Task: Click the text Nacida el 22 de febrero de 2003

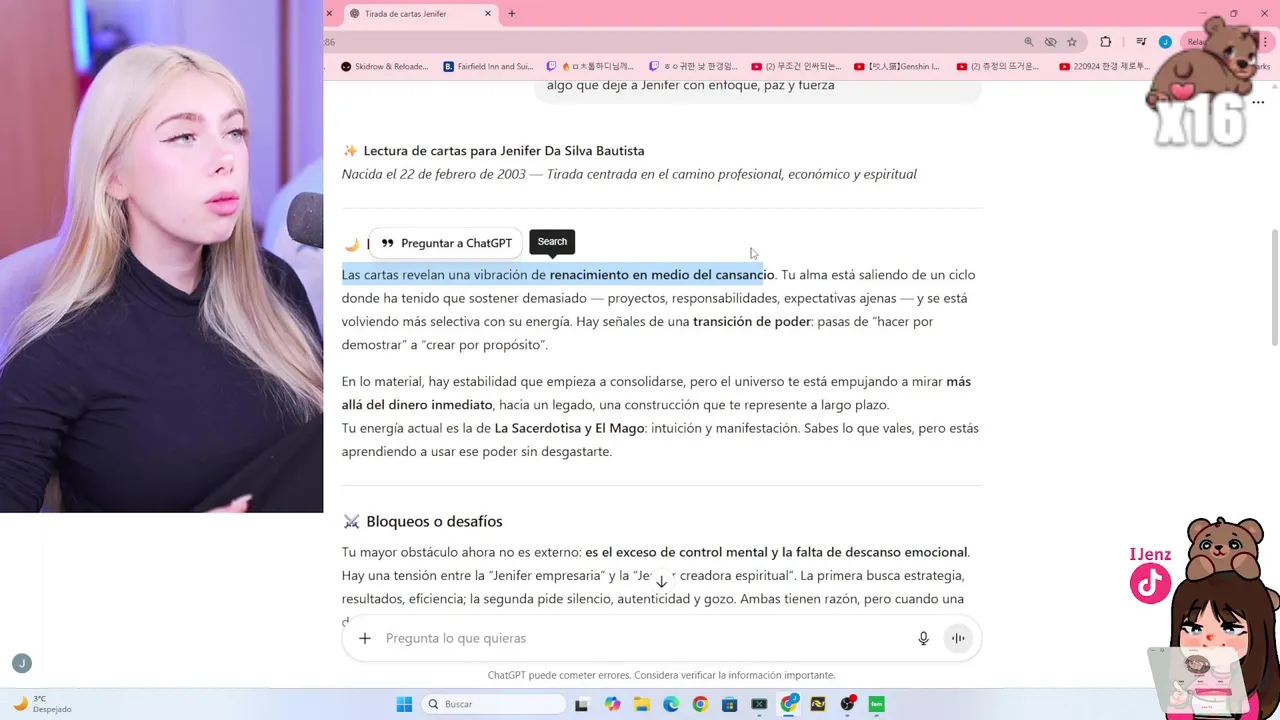Action: point(434,174)
